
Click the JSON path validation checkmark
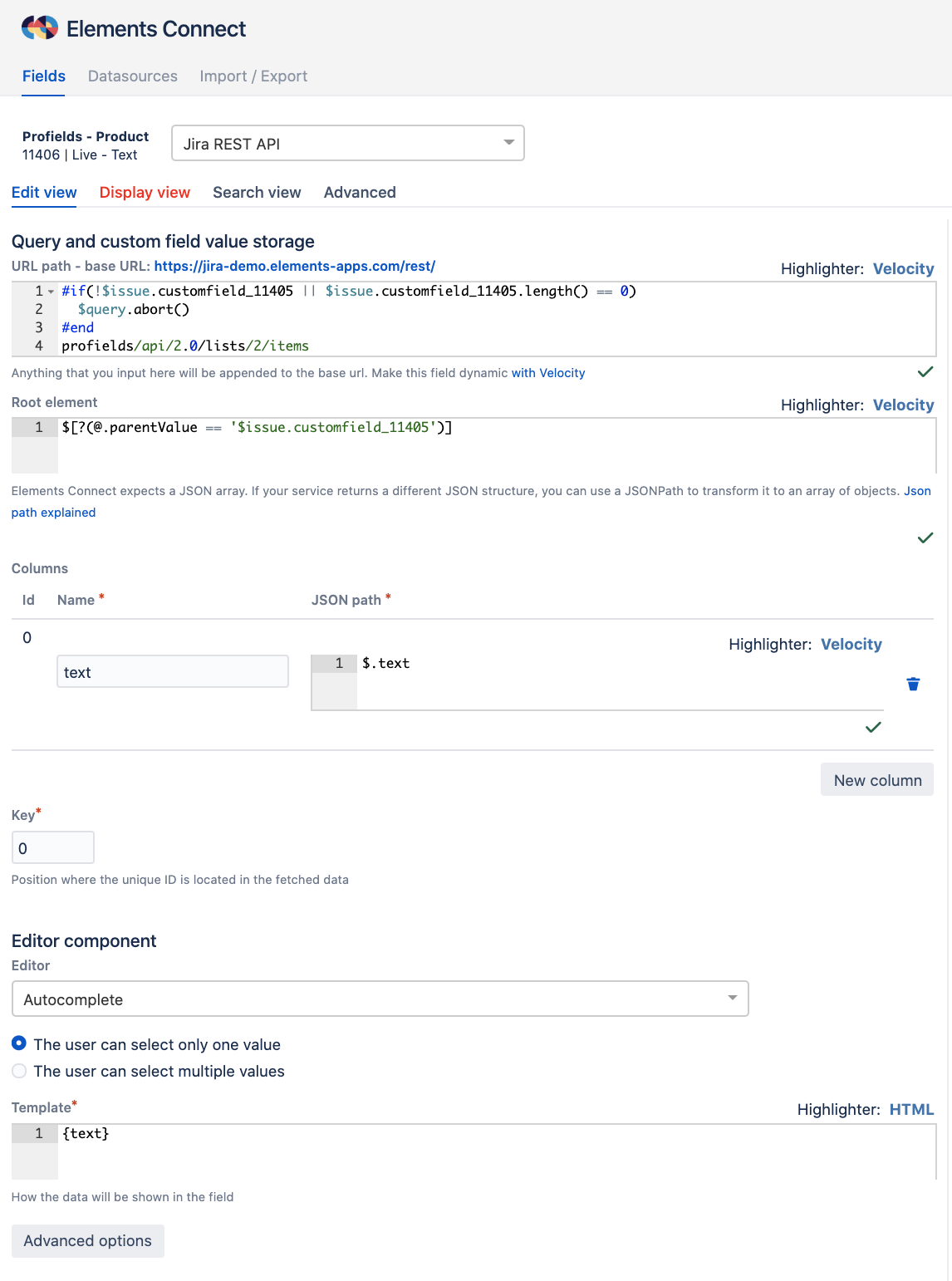point(872,727)
